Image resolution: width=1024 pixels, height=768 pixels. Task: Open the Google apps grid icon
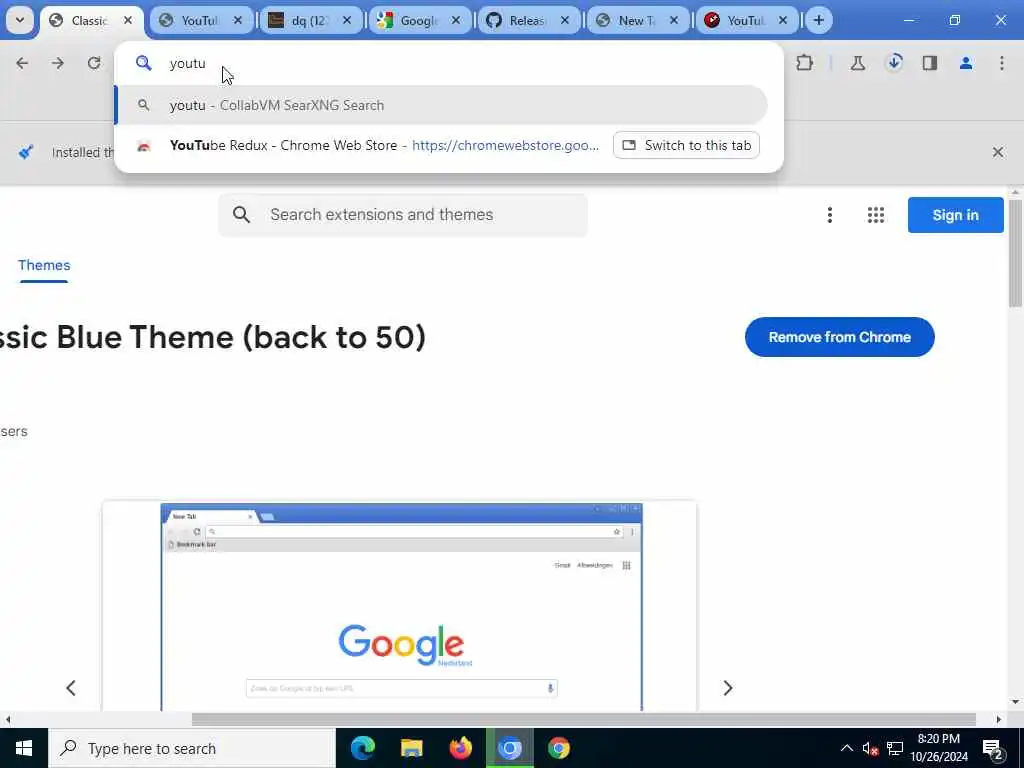876,215
